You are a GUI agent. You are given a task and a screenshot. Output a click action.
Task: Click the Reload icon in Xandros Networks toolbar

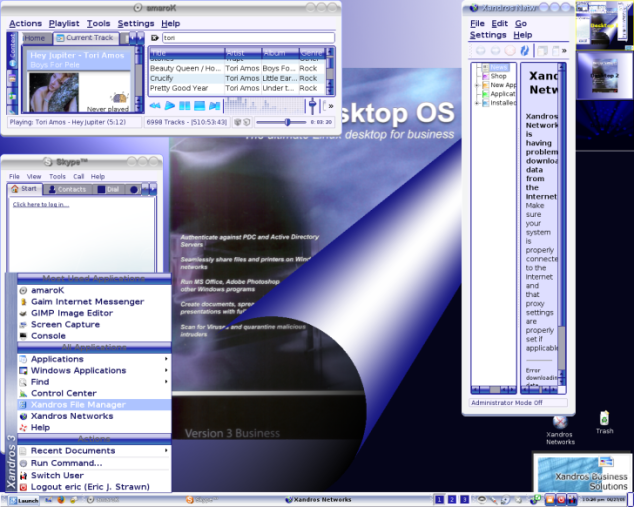tap(524, 51)
